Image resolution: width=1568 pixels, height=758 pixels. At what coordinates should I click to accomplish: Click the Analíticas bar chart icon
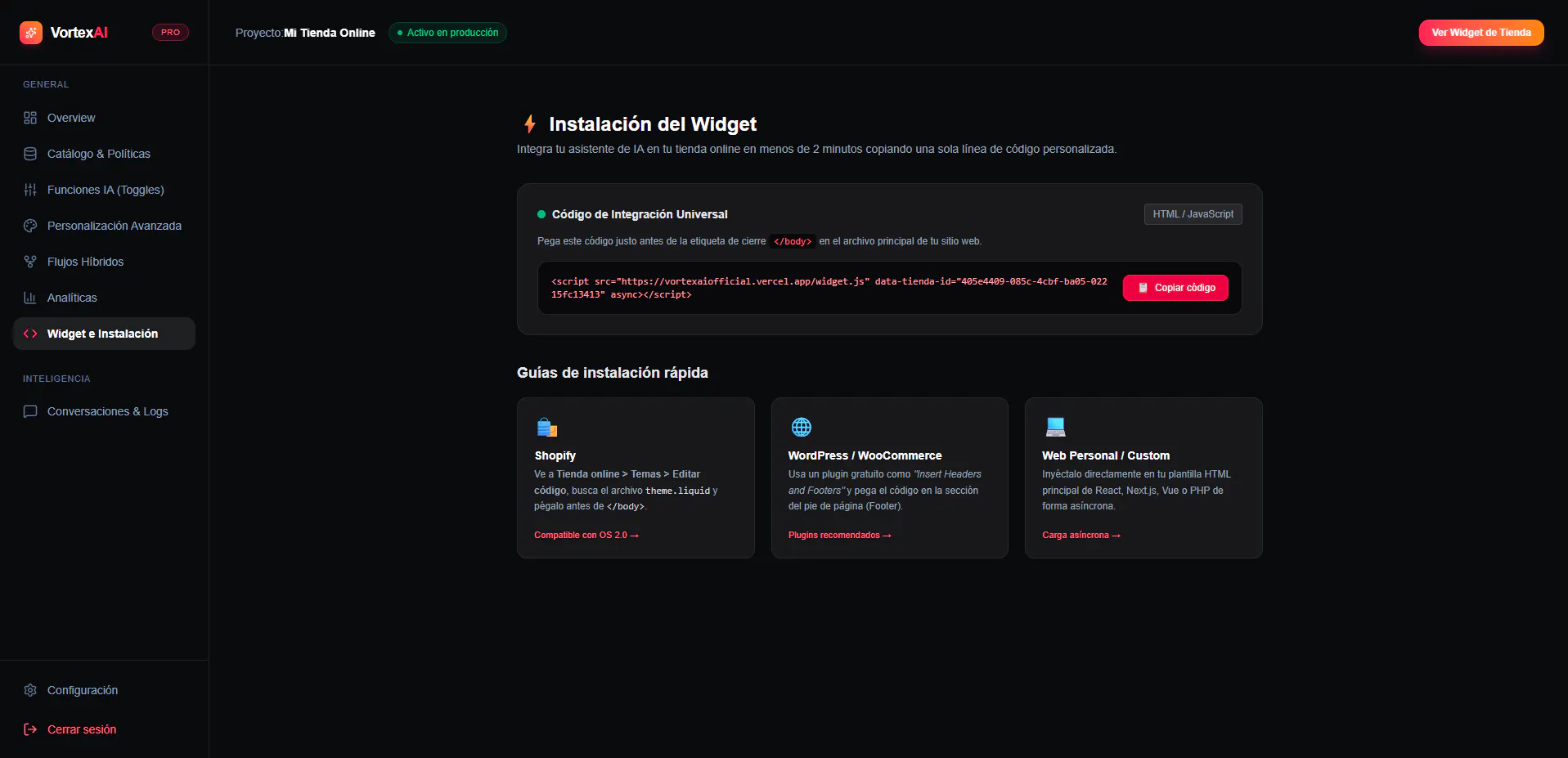click(x=30, y=298)
